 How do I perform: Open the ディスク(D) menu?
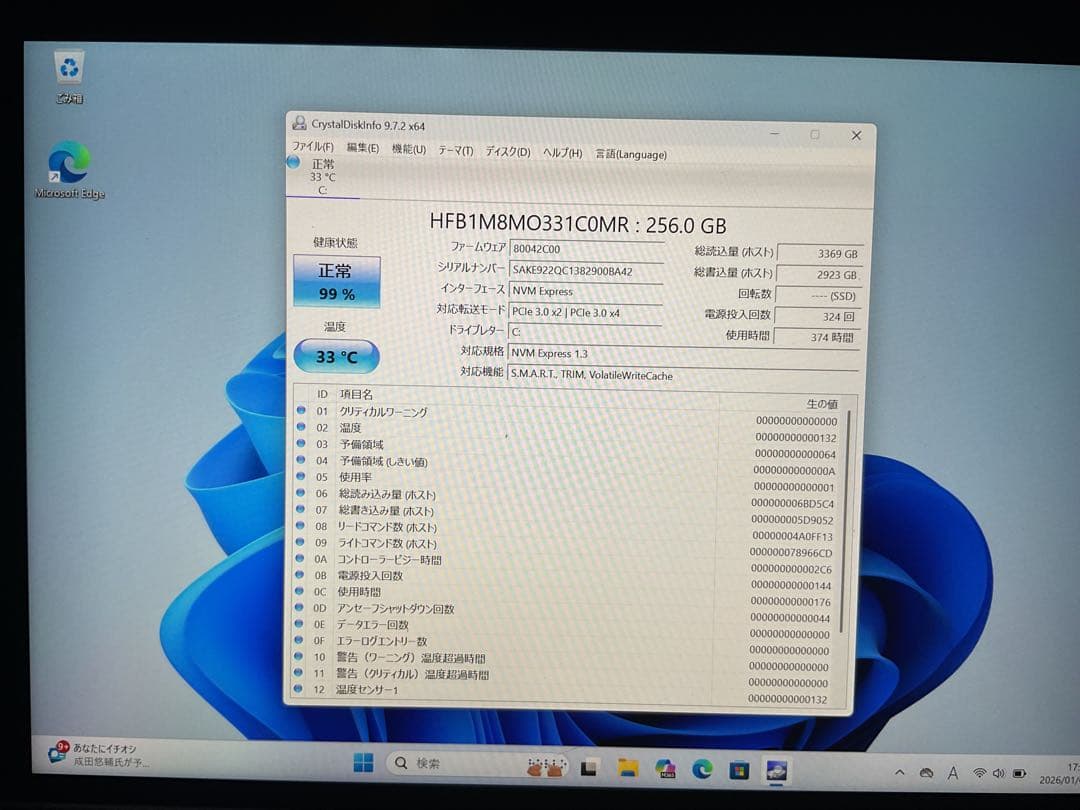pos(508,152)
